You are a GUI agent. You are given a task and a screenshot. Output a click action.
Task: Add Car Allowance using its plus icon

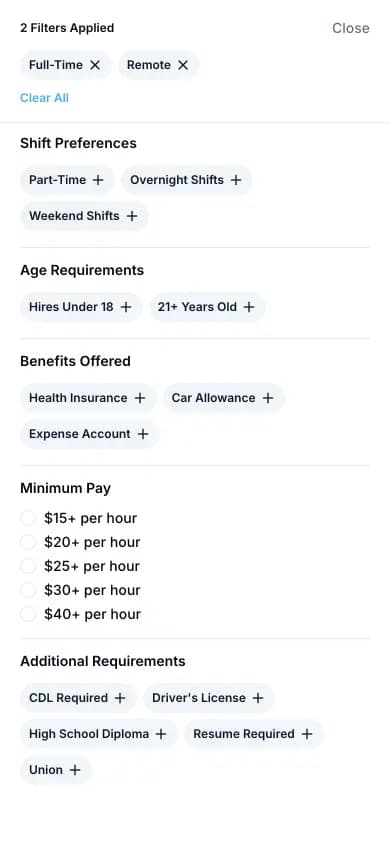(x=267, y=398)
